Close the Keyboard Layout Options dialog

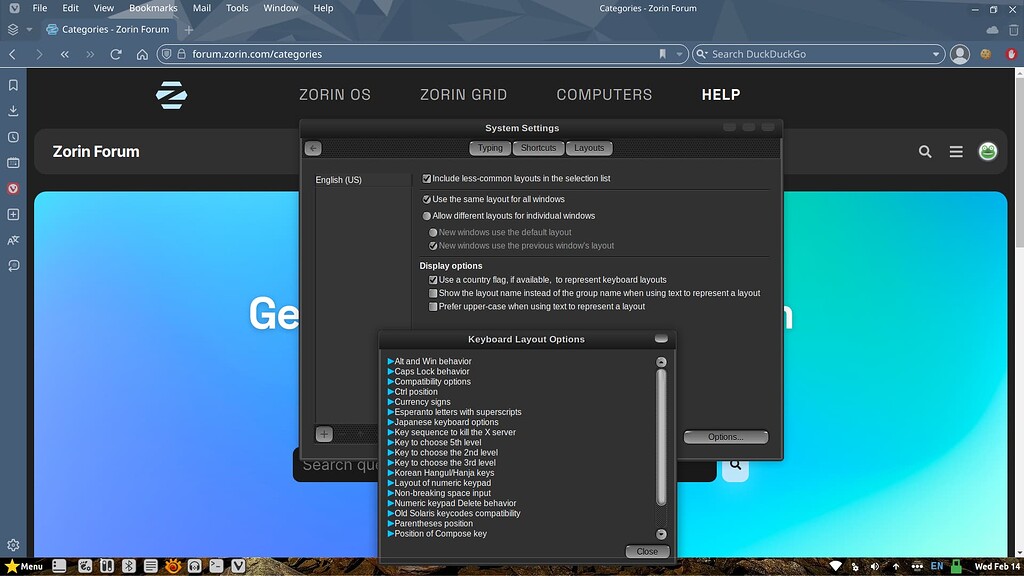click(x=647, y=551)
